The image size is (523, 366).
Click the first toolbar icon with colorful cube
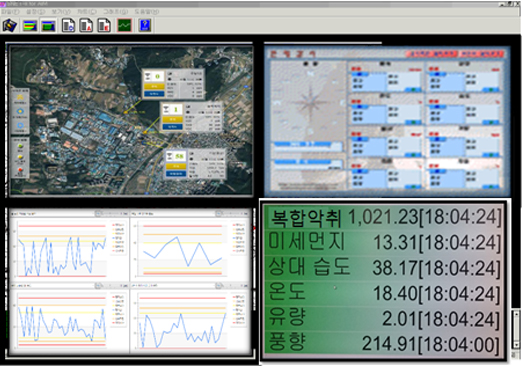10,25
